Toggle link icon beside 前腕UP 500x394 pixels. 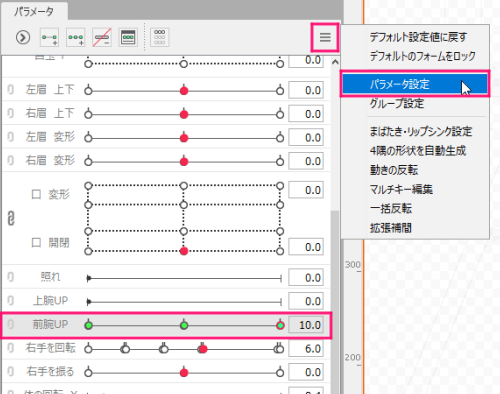pos(11,324)
